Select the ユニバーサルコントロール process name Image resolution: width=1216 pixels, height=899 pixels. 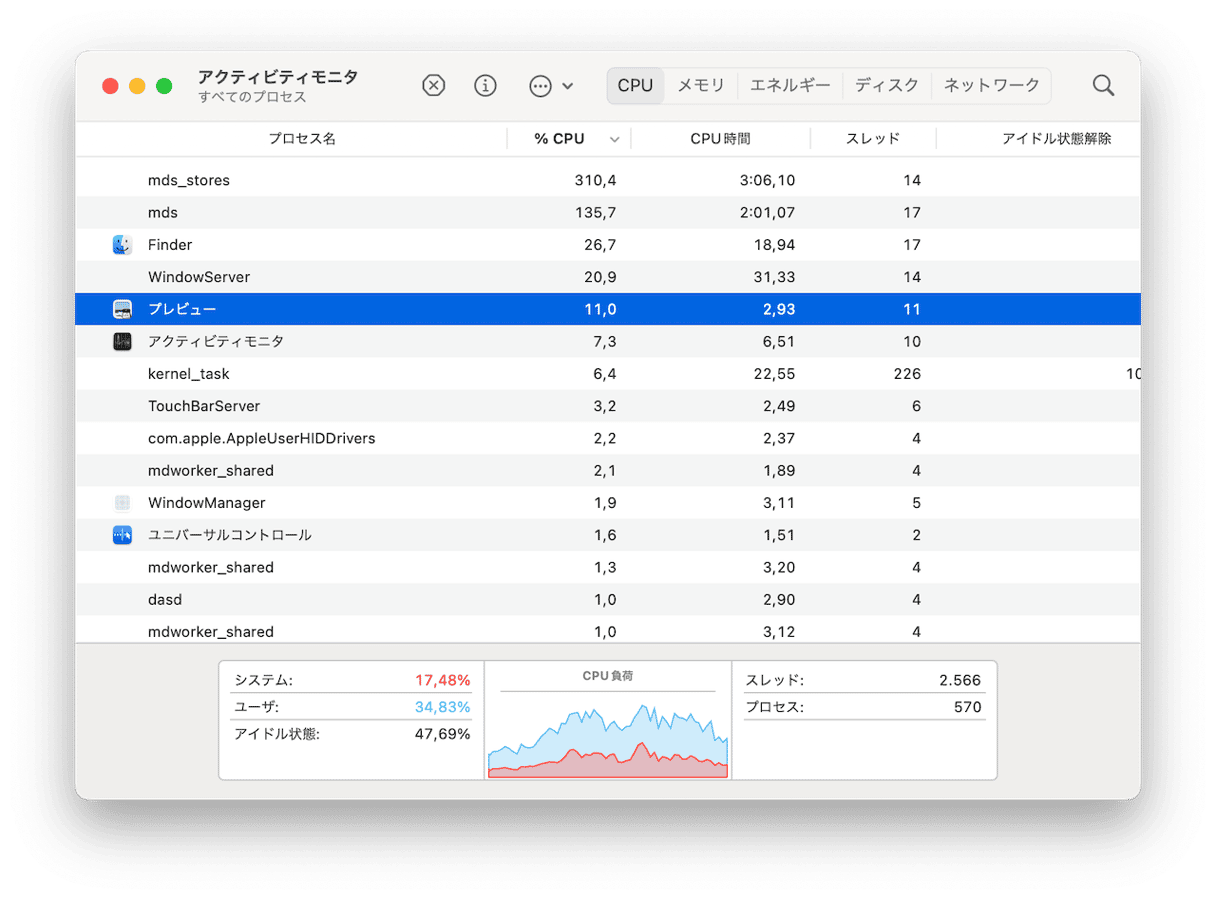[x=230, y=535]
